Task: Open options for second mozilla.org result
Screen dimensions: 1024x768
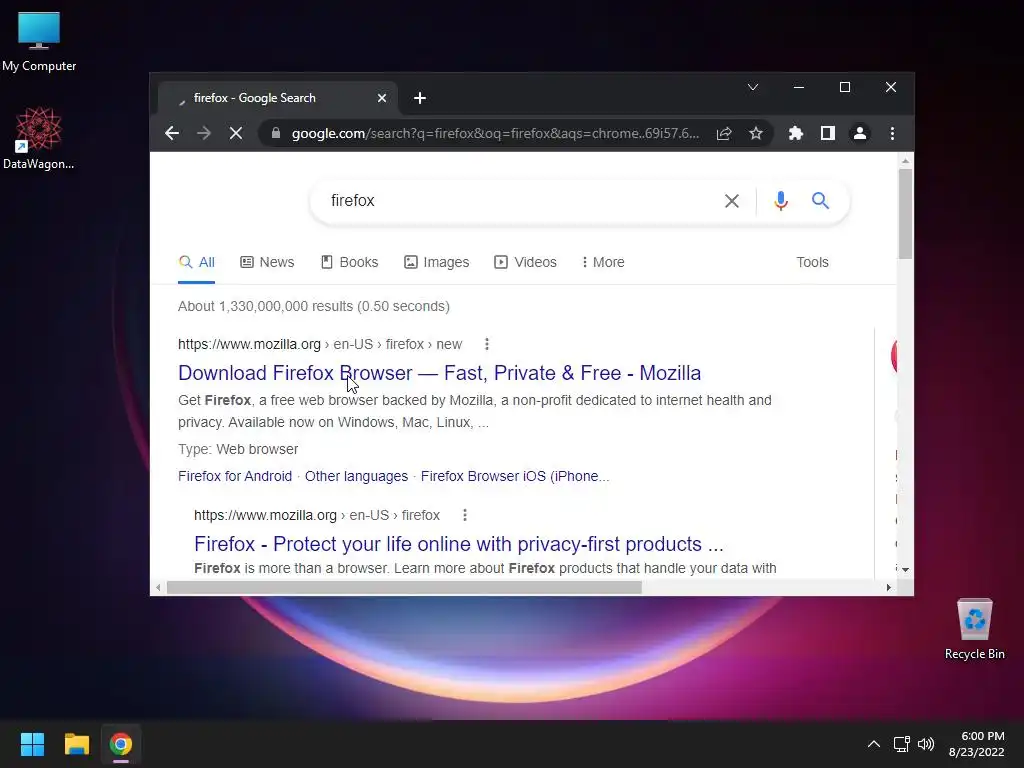Action: click(x=465, y=515)
